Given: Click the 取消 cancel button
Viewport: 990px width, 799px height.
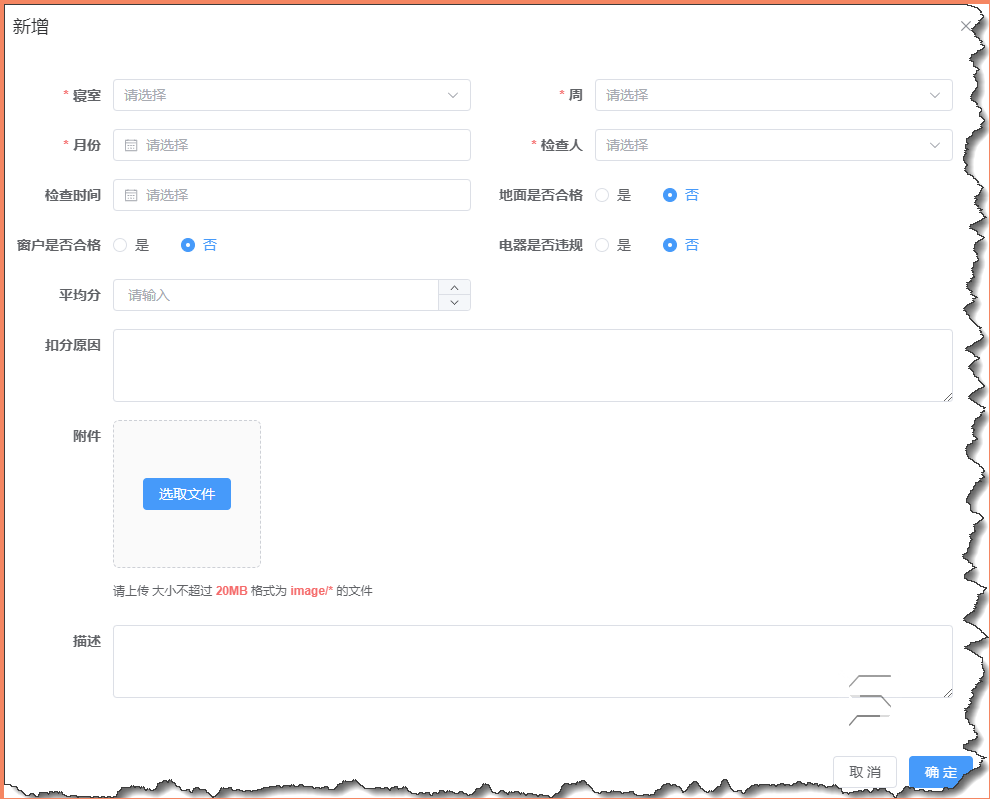Looking at the screenshot, I should (864, 771).
